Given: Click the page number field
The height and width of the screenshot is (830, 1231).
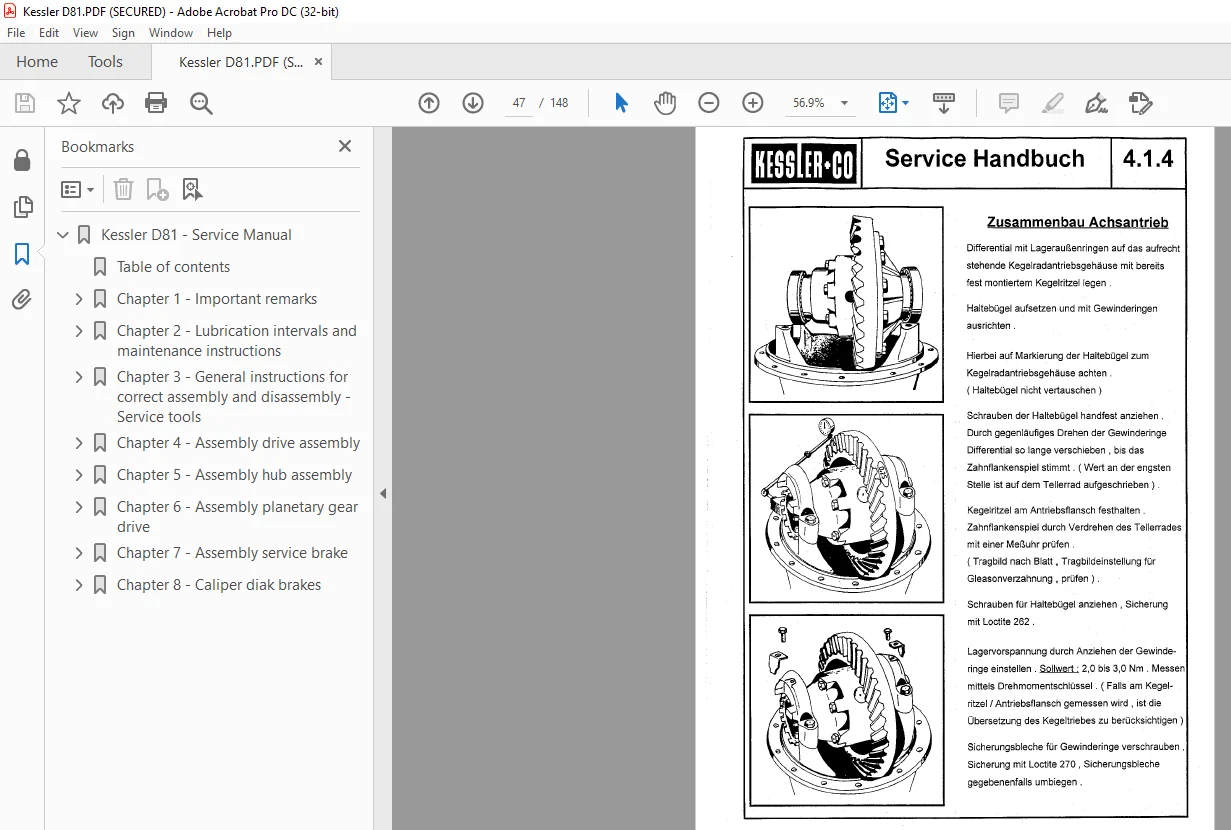Looking at the screenshot, I should pyautogui.click(x=519, y=103).
